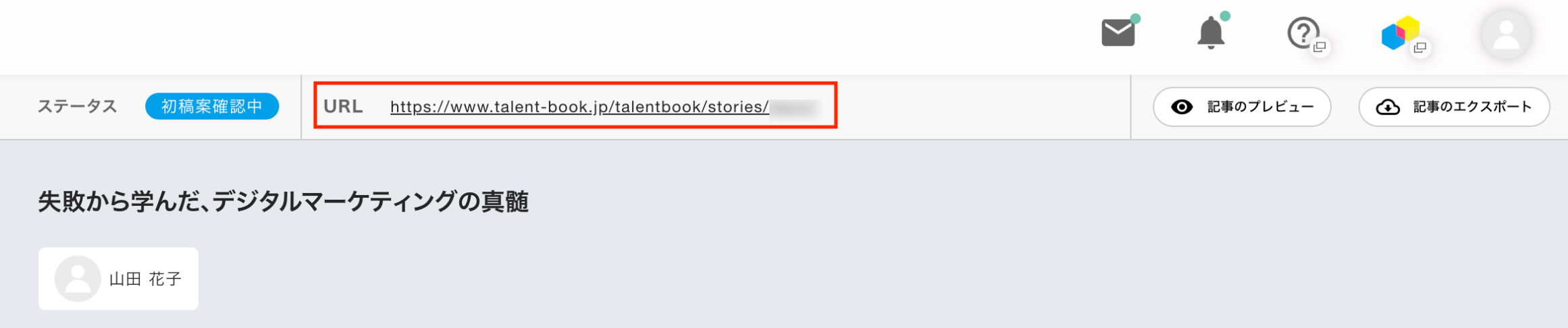
Task: Select the article title 失敗から学んだ
Action: coord(283,201)
